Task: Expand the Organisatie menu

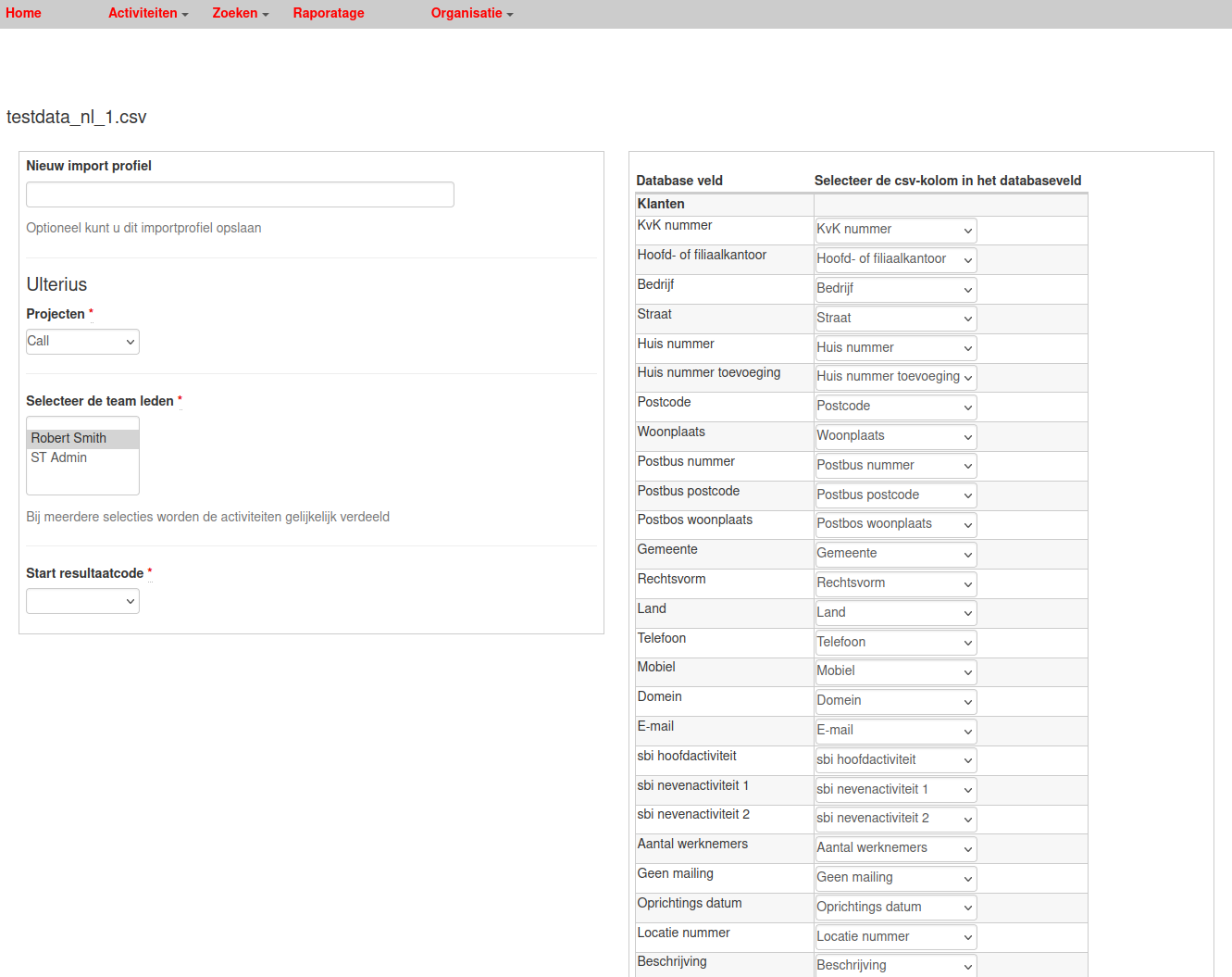Action: pyautogui.click(x=471, y=13)
